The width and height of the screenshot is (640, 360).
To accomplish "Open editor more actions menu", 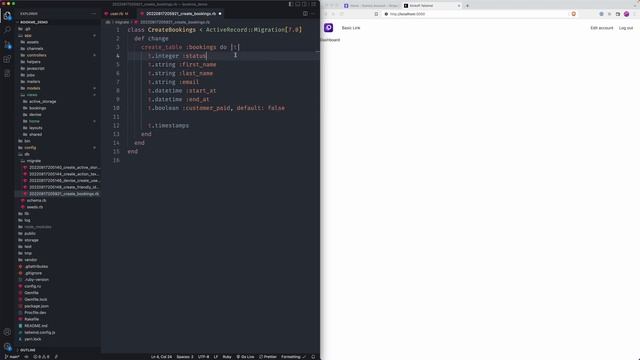I will tap(313, 13).
